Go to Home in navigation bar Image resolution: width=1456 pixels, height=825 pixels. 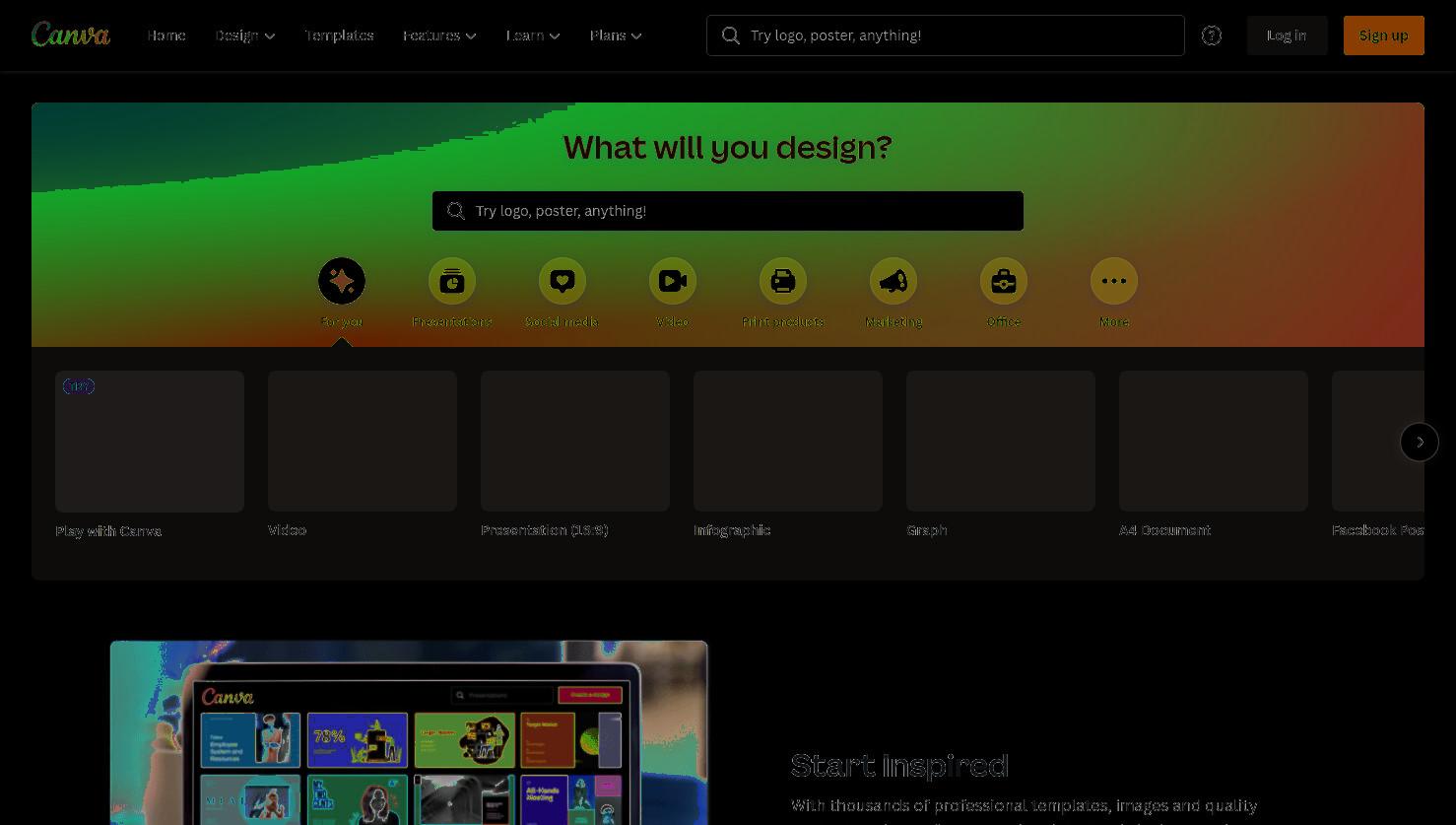pos(166,35)
